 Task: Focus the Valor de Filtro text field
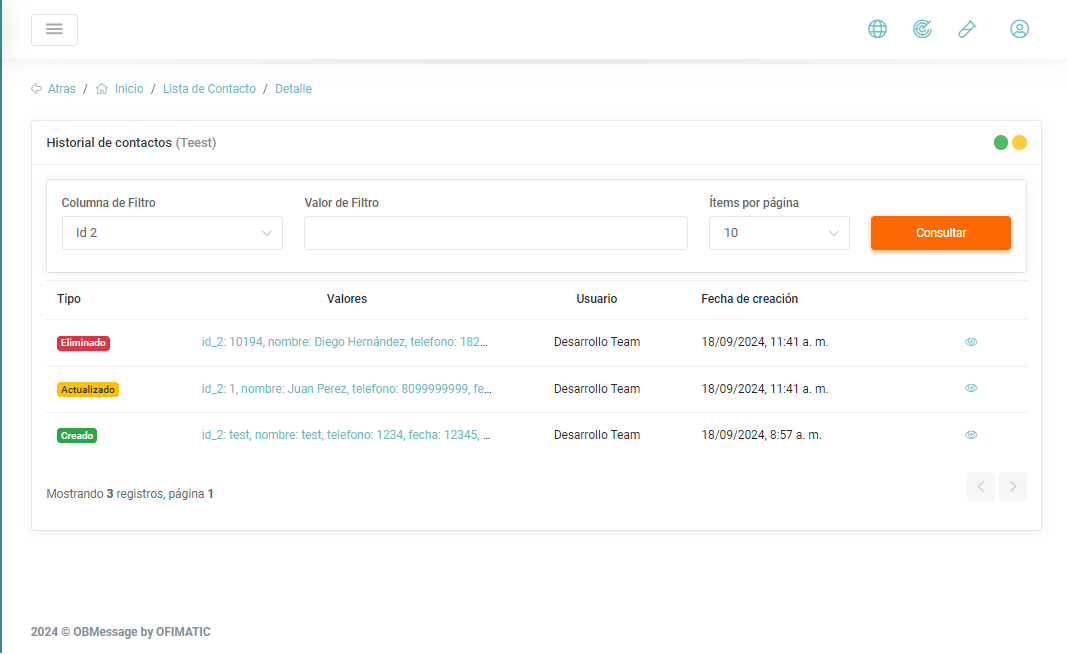point(496,233)
